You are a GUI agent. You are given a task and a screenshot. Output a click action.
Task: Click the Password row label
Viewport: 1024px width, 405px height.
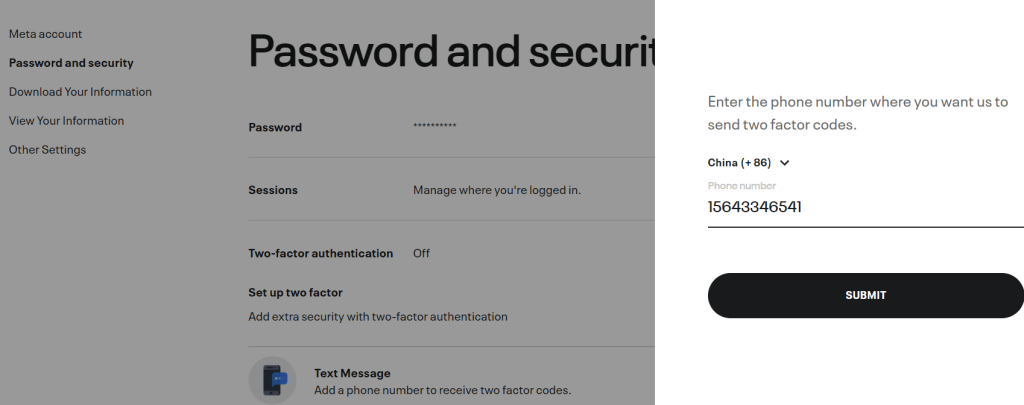point(275,127)
